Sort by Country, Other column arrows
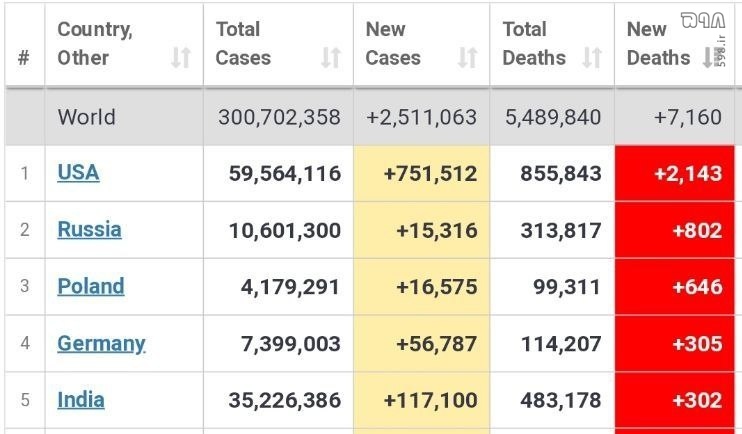The height and width of the screenshot is (434, 742). coord(180,58)
